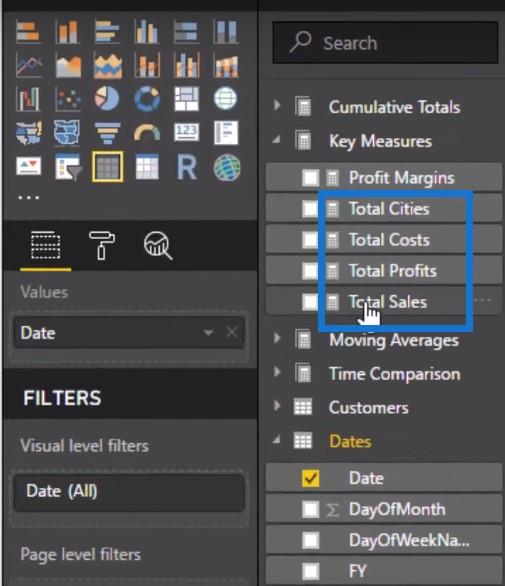Choose the donut chart visualization
Screen dimensions: 505x586
[x=147, y=99]
